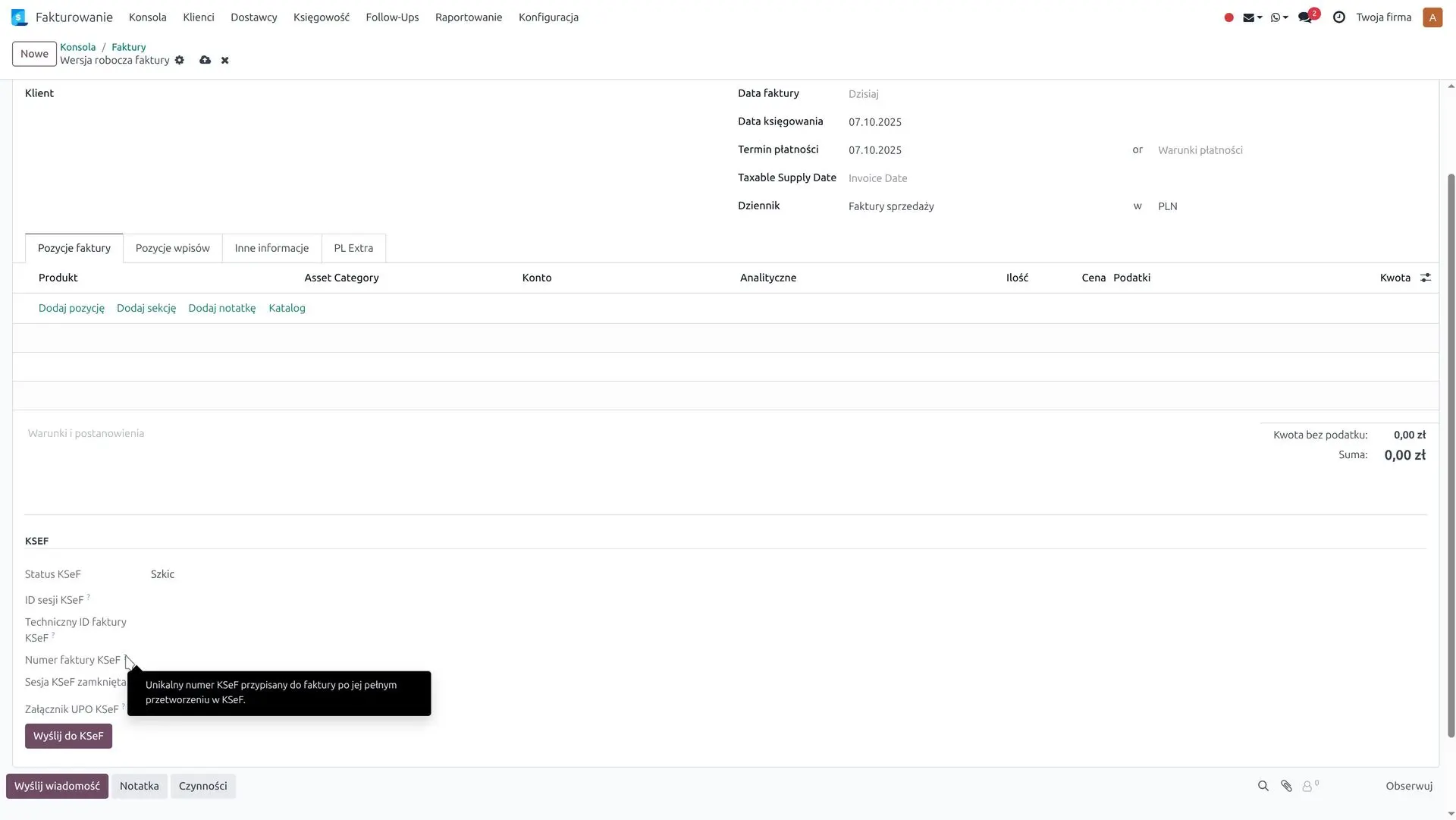
Task: Click the column settings adjust icon
Action: (1426, 278)
